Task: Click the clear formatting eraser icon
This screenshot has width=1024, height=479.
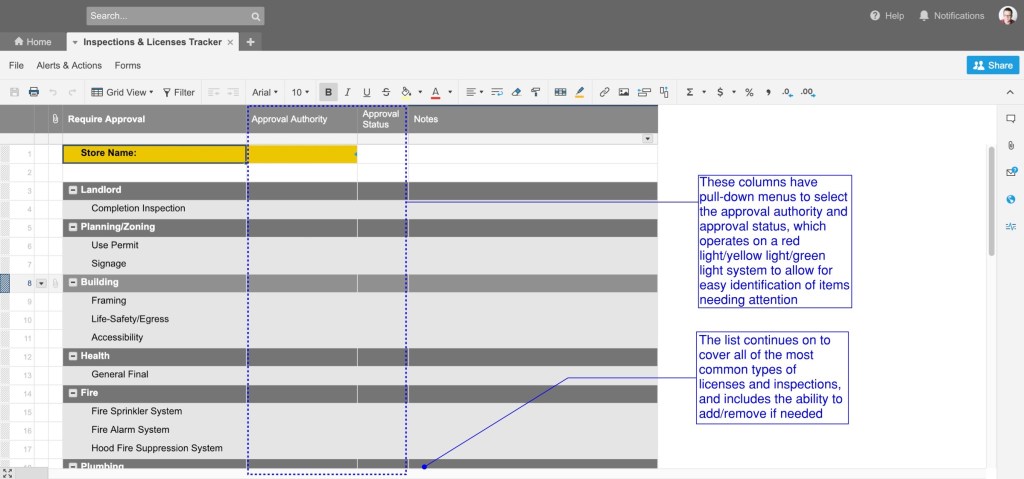Action: click(x=516, y=92)
